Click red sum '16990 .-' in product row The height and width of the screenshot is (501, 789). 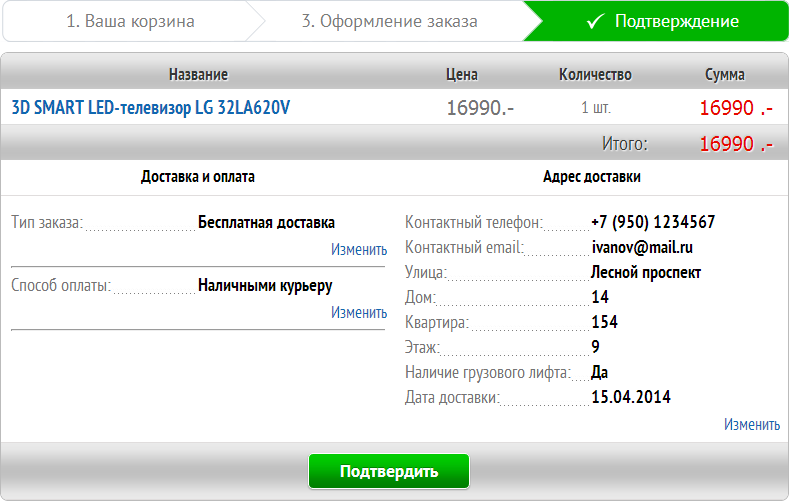coord(736,108)
